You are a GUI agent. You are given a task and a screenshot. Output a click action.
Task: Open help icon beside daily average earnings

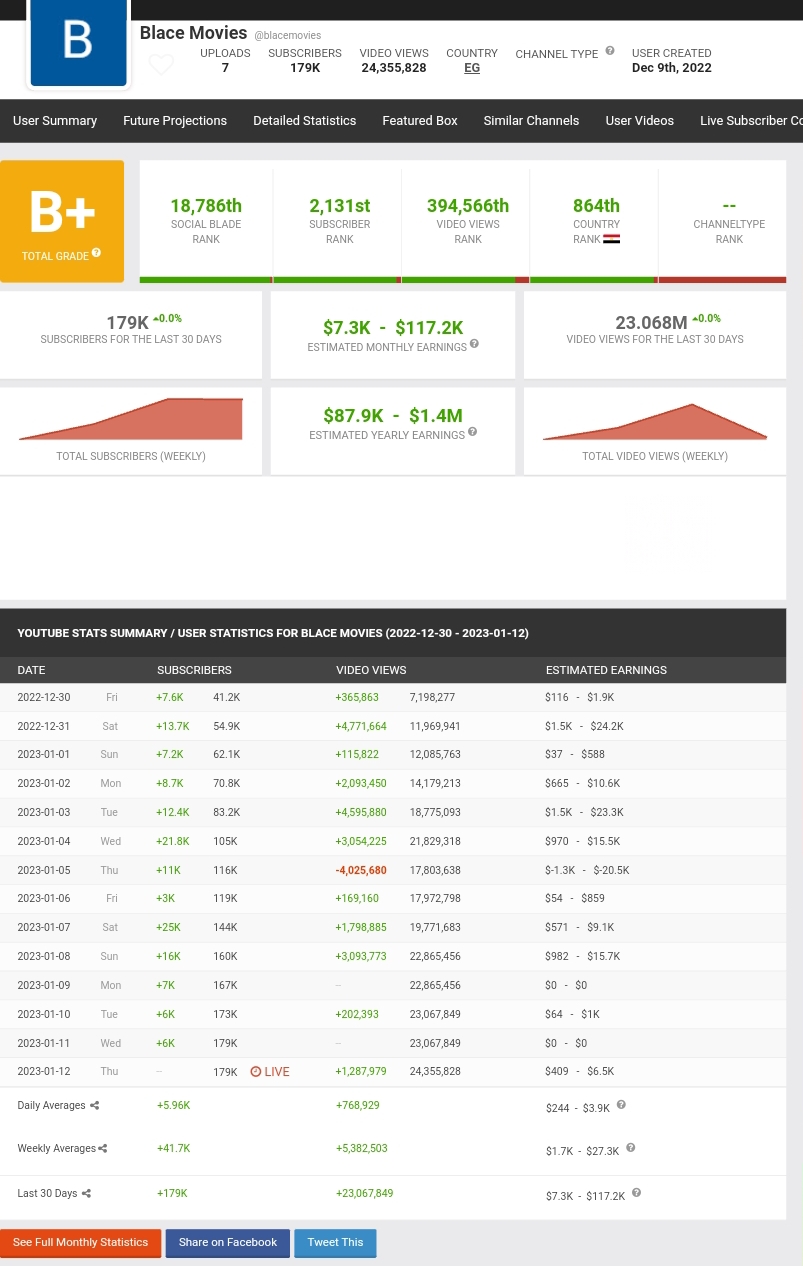click(x=621, y=1105)
